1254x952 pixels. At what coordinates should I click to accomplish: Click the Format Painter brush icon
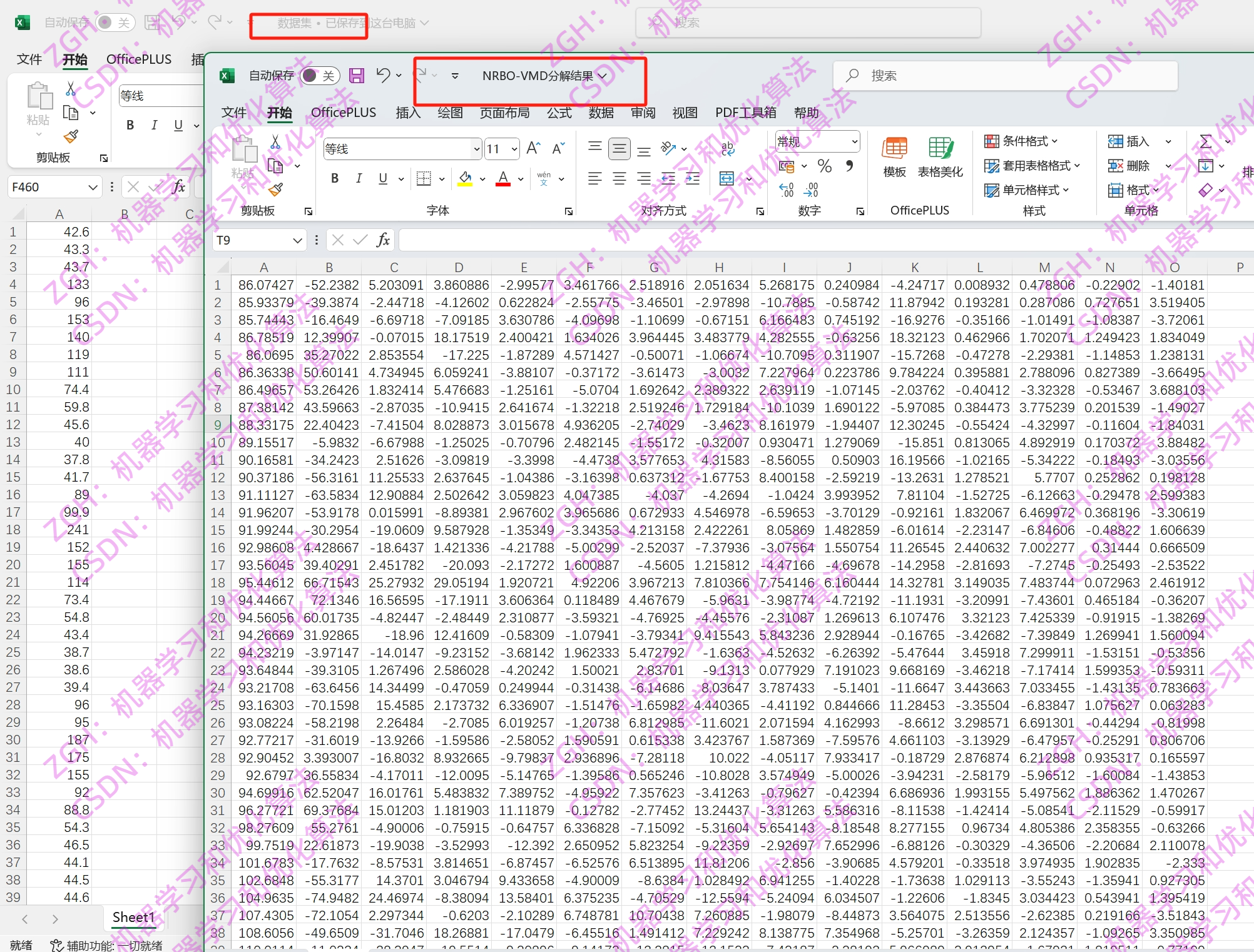point(276,188)
